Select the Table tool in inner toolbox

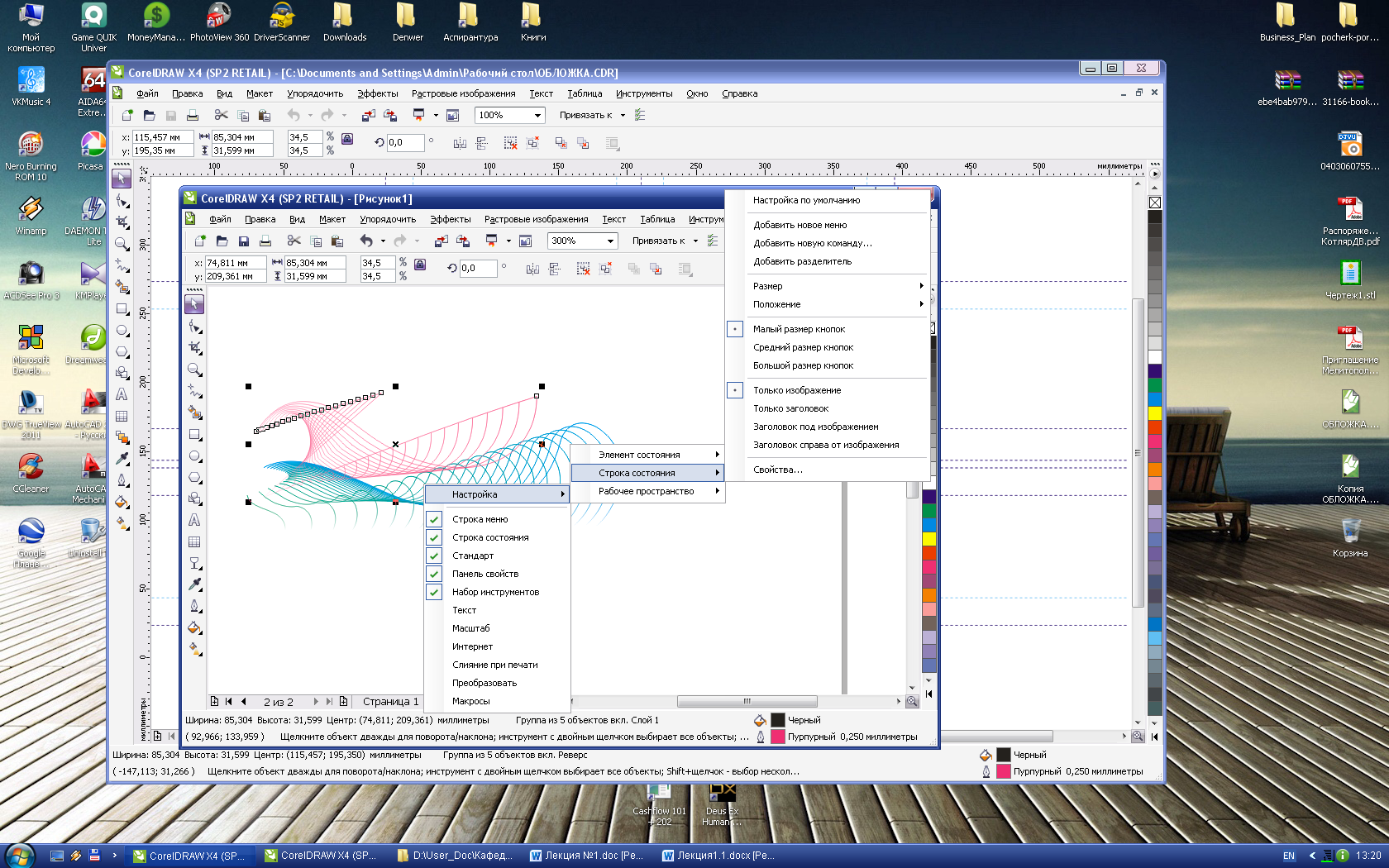coord(194,541)
